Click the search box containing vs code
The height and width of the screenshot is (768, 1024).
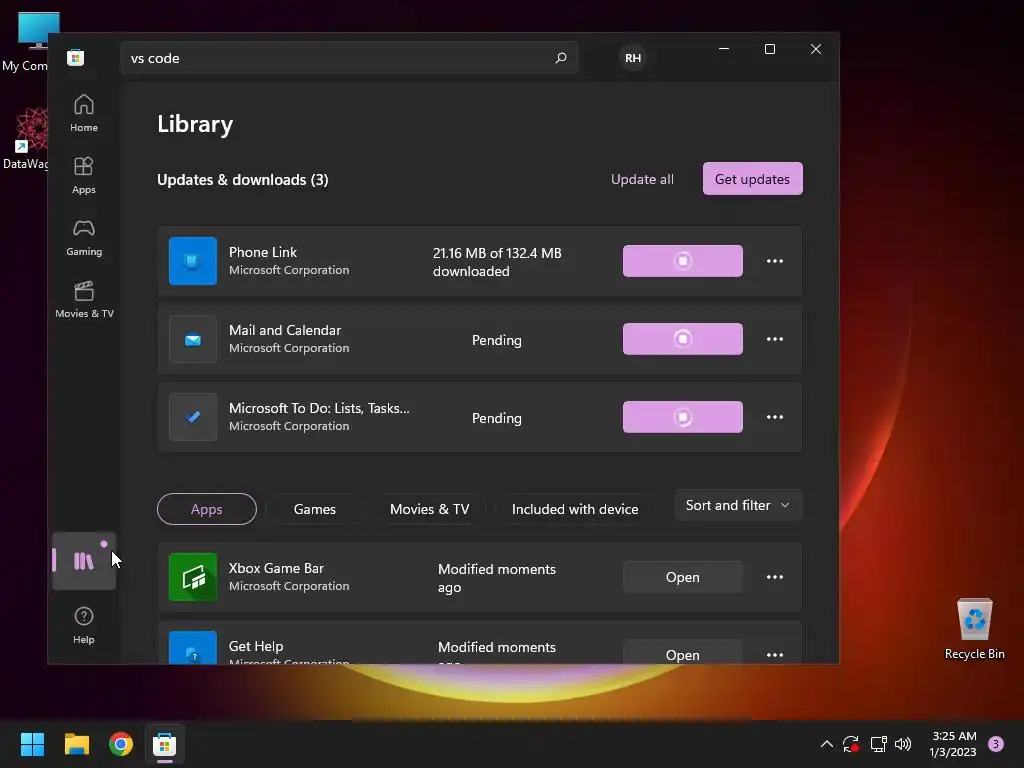point(349,57)
